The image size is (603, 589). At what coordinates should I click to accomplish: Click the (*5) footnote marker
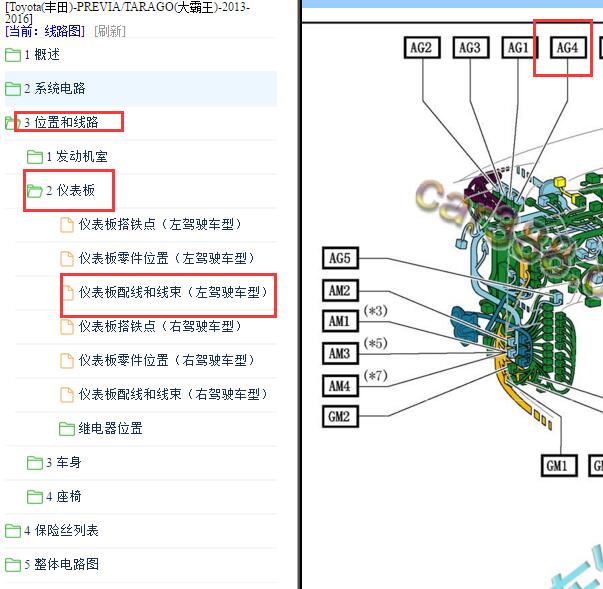pos(375,343)
